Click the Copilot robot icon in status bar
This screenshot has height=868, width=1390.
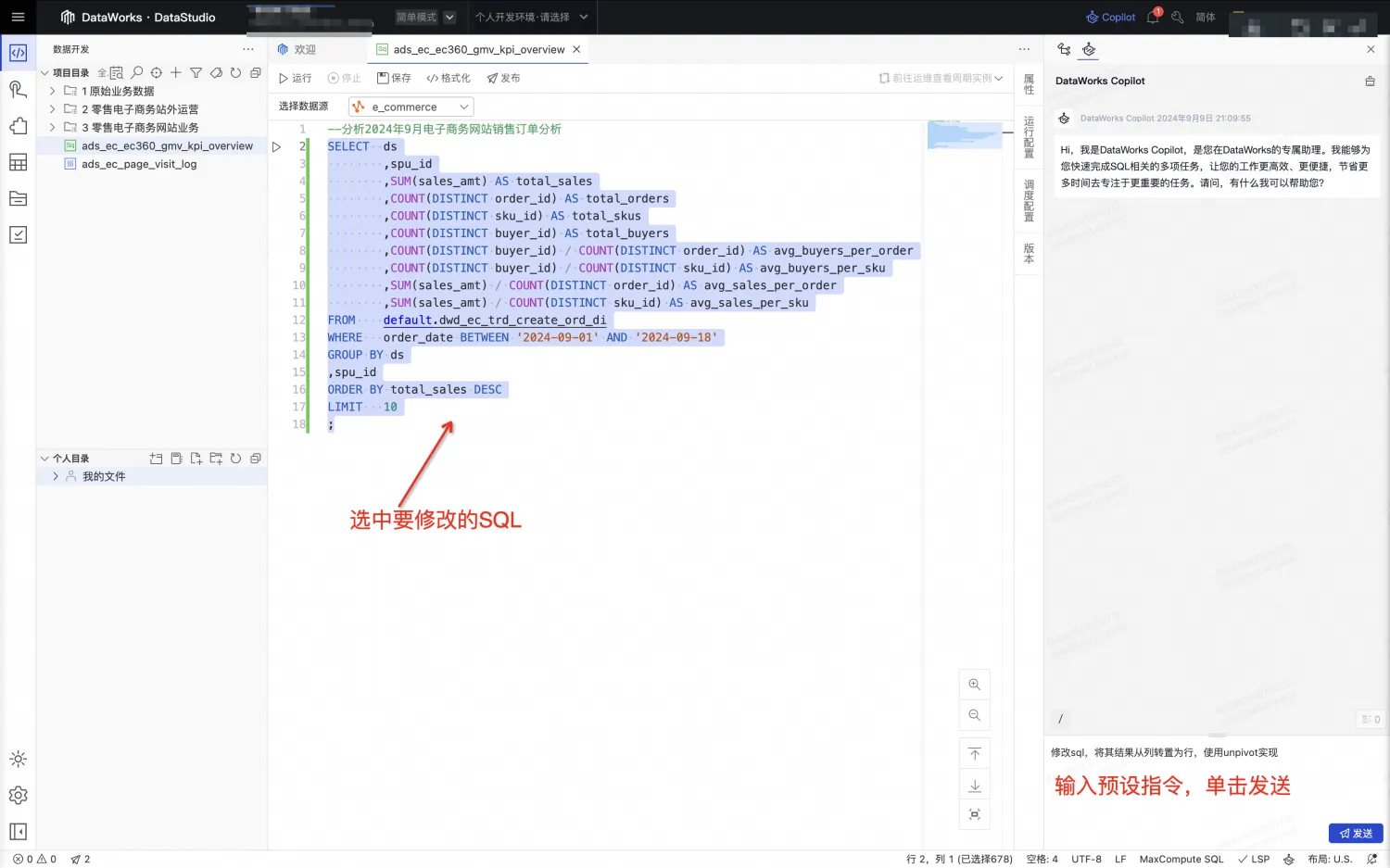pyautogui.click(x=1288, y=859)
